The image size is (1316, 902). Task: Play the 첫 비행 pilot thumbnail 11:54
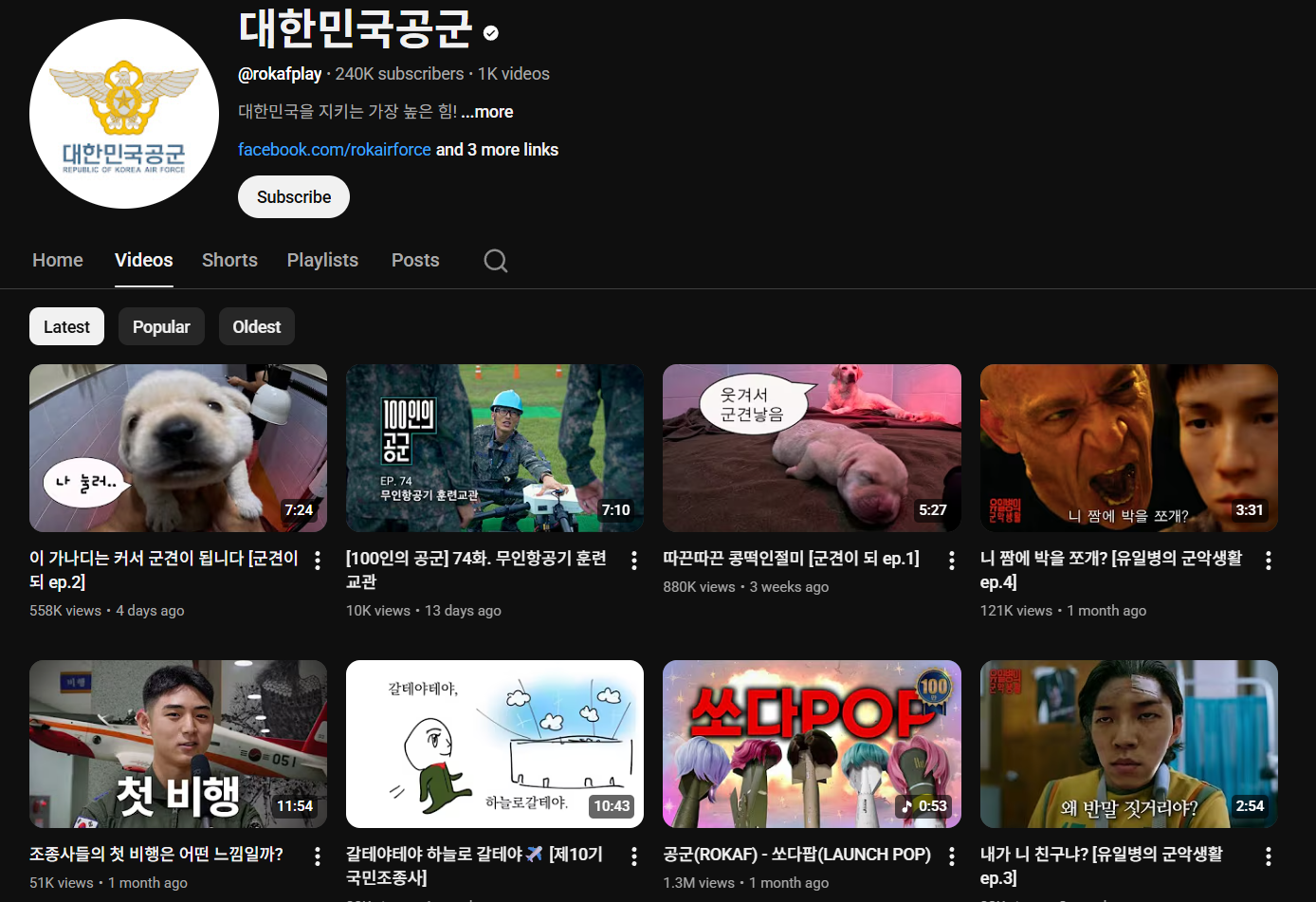[178, 745]
